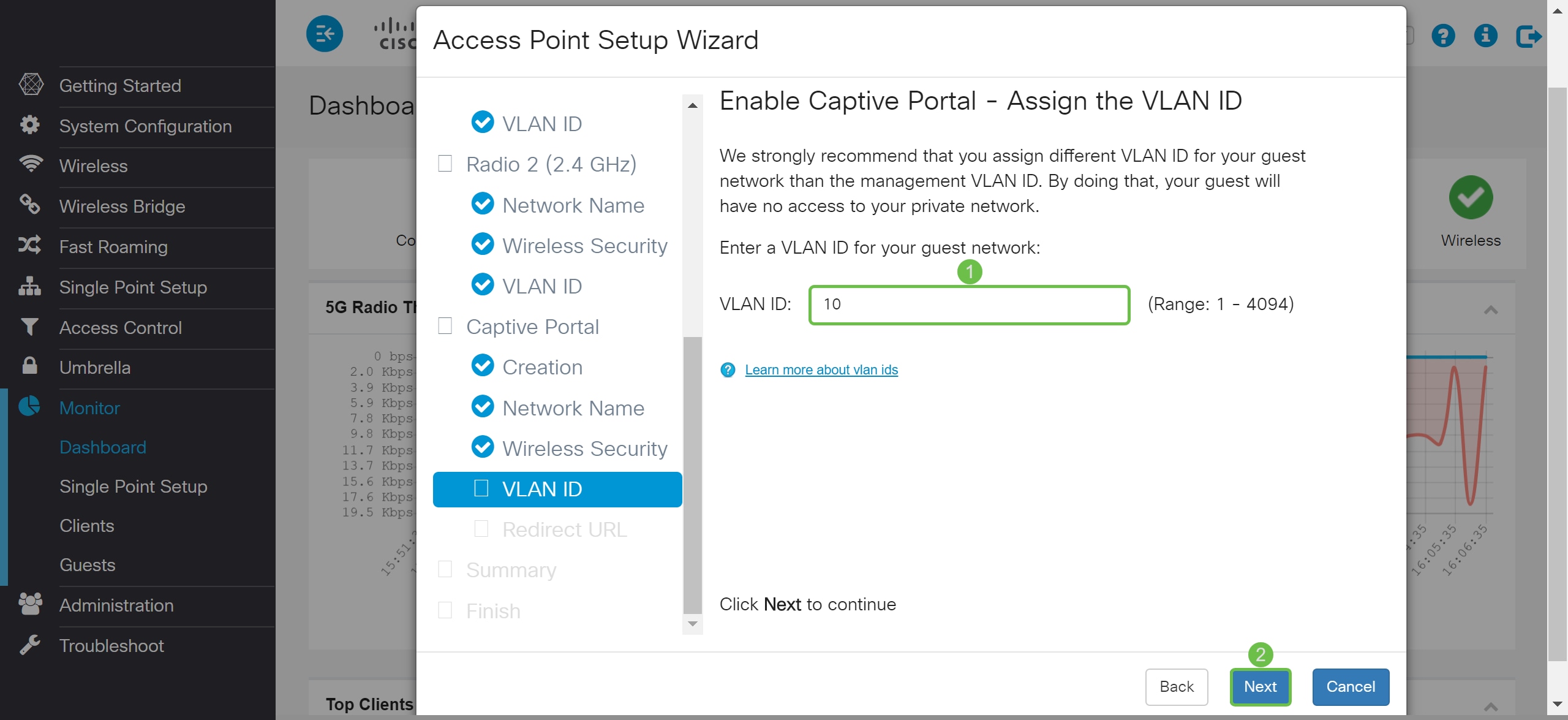Click the wizard steps scroll-down arrow

692,624
